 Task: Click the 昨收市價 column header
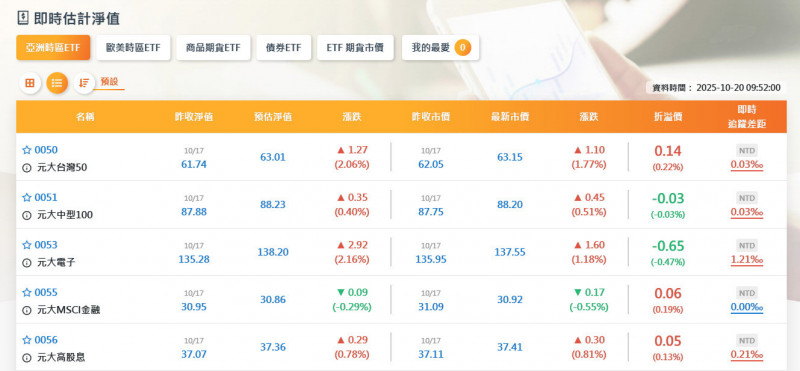tap(431, 117)
